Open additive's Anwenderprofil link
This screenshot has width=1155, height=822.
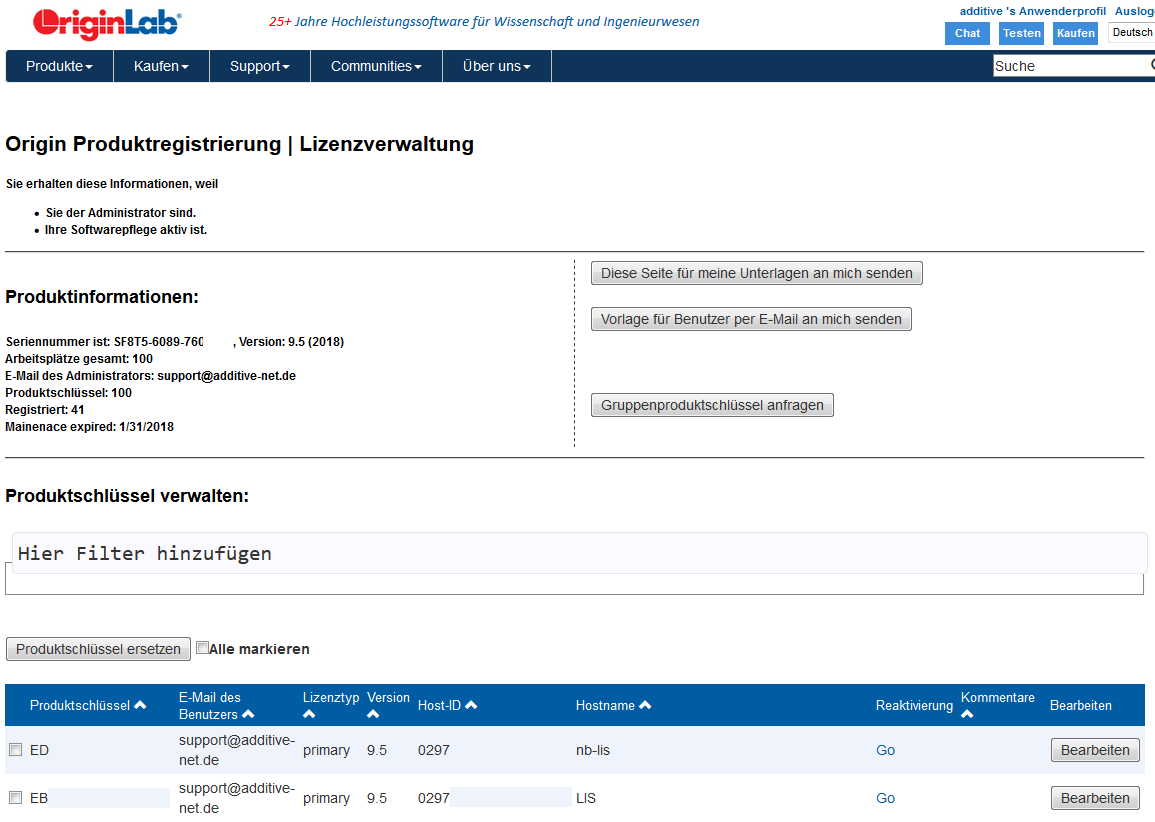click(x=1033, y=11)
